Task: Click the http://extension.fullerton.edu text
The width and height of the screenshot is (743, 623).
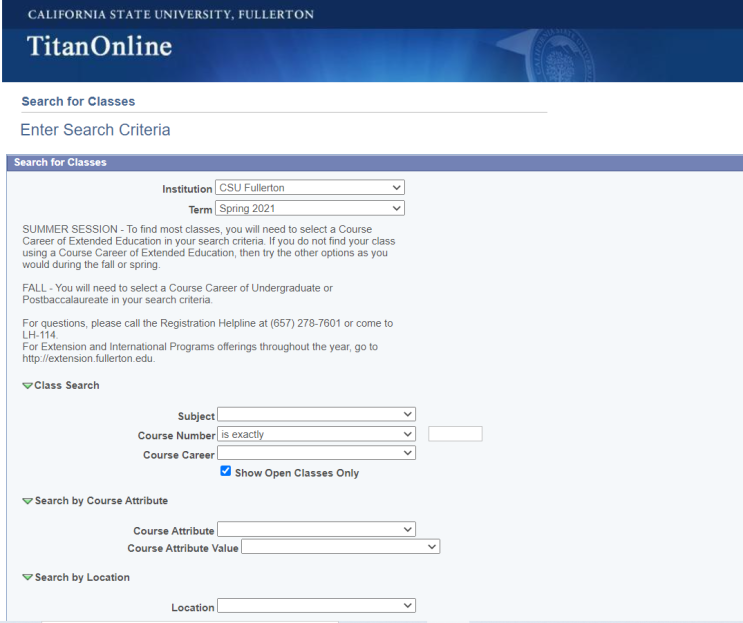Action: (x=88, y=359)
